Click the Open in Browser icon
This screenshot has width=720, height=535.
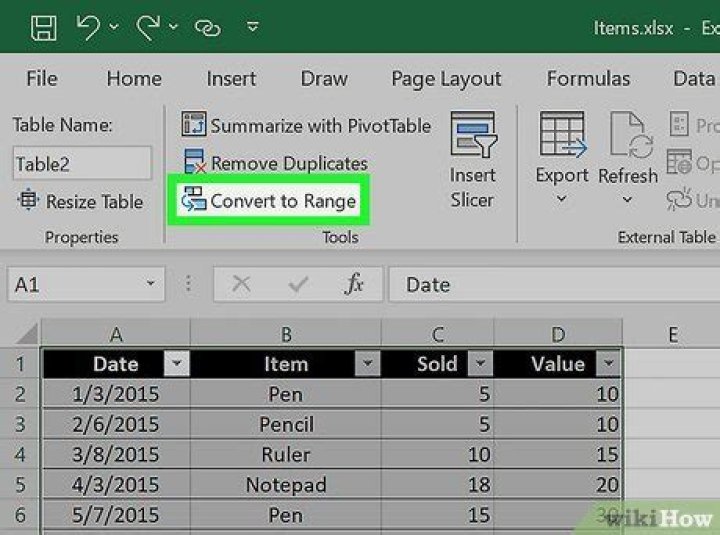[x=679, y=162]
